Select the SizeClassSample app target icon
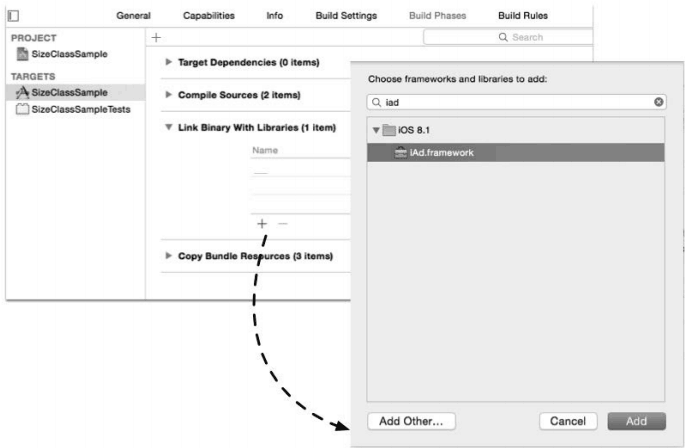Screen dimensions: 685x448 click(x=21, y=92)
